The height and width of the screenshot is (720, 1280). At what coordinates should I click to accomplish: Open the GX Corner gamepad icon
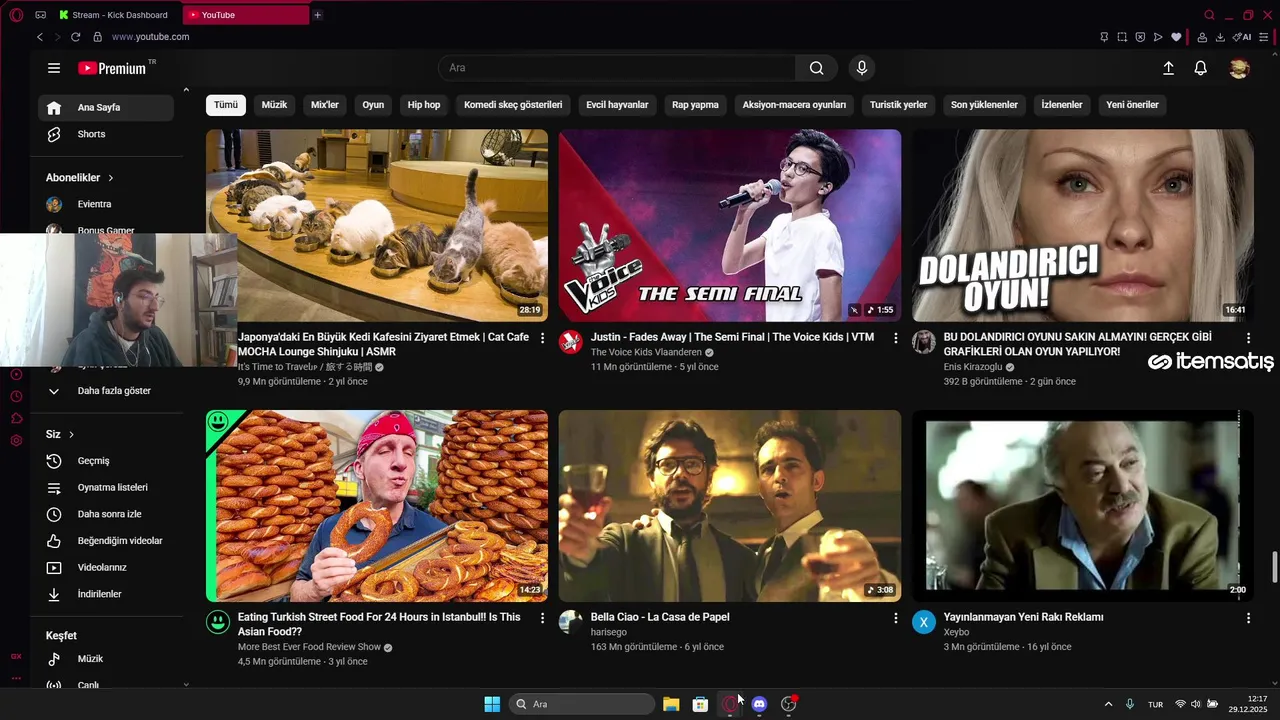tap(41, 15)
